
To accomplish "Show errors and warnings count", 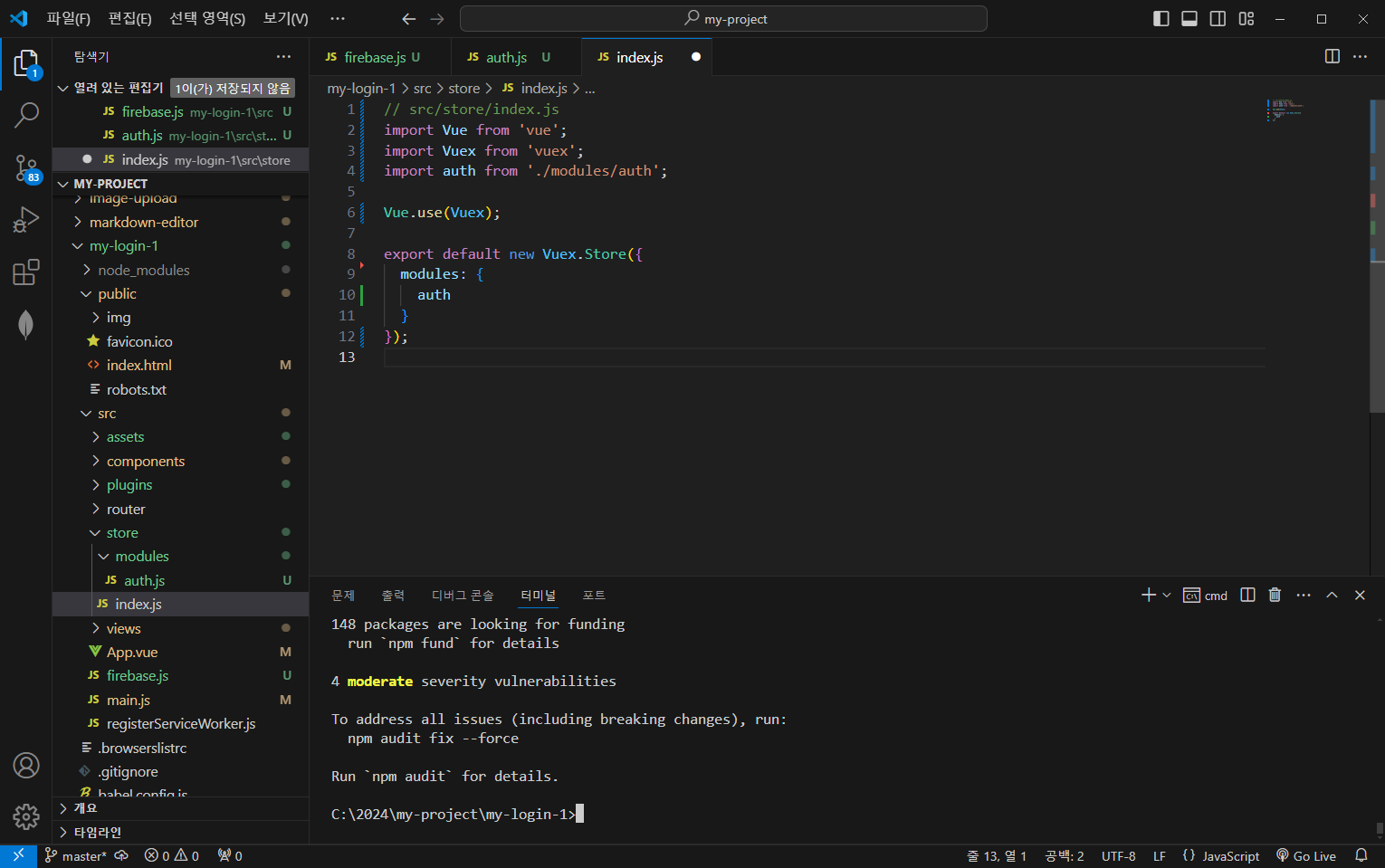I will [172, 855].
